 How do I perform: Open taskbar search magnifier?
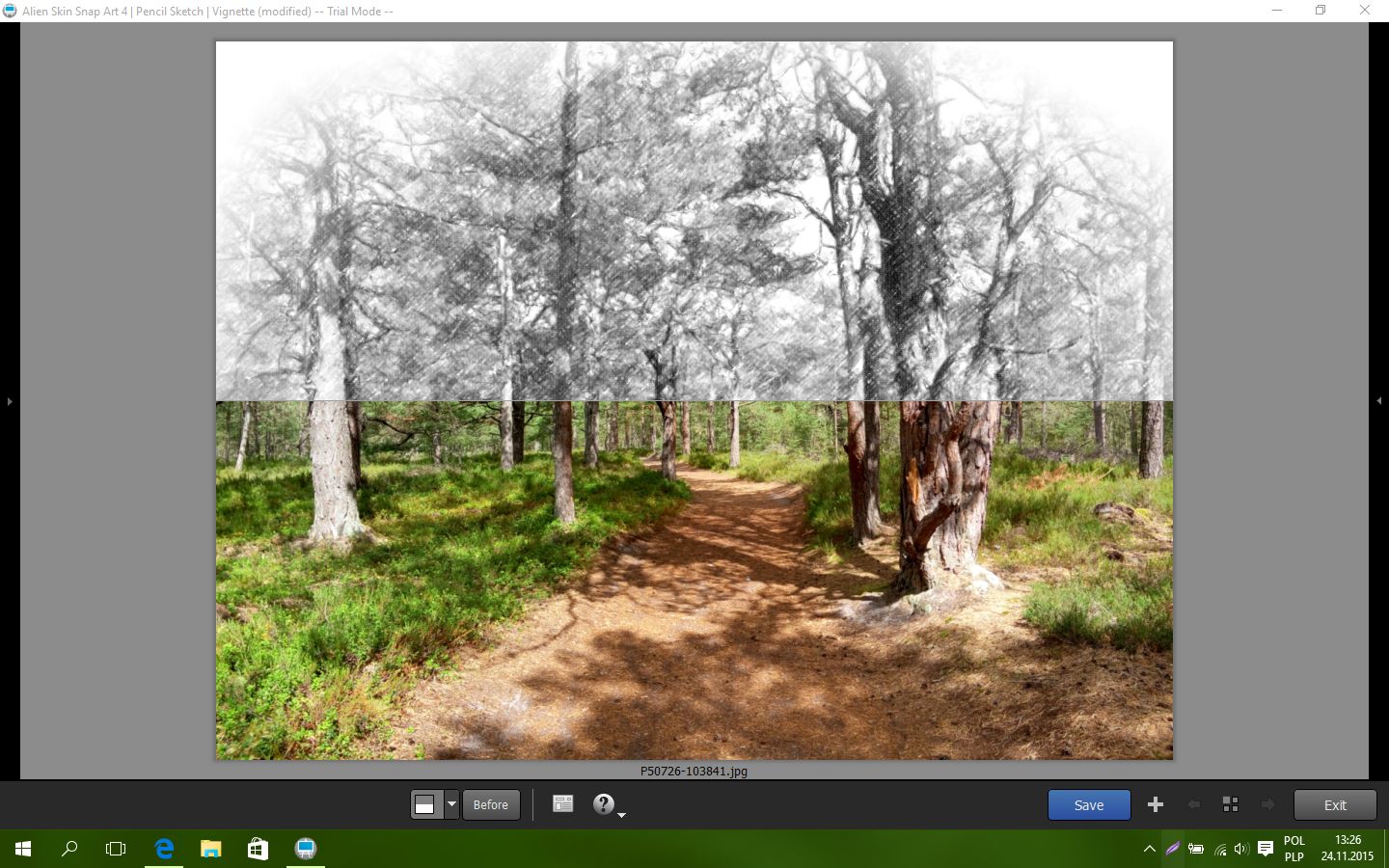pos(69,849)
